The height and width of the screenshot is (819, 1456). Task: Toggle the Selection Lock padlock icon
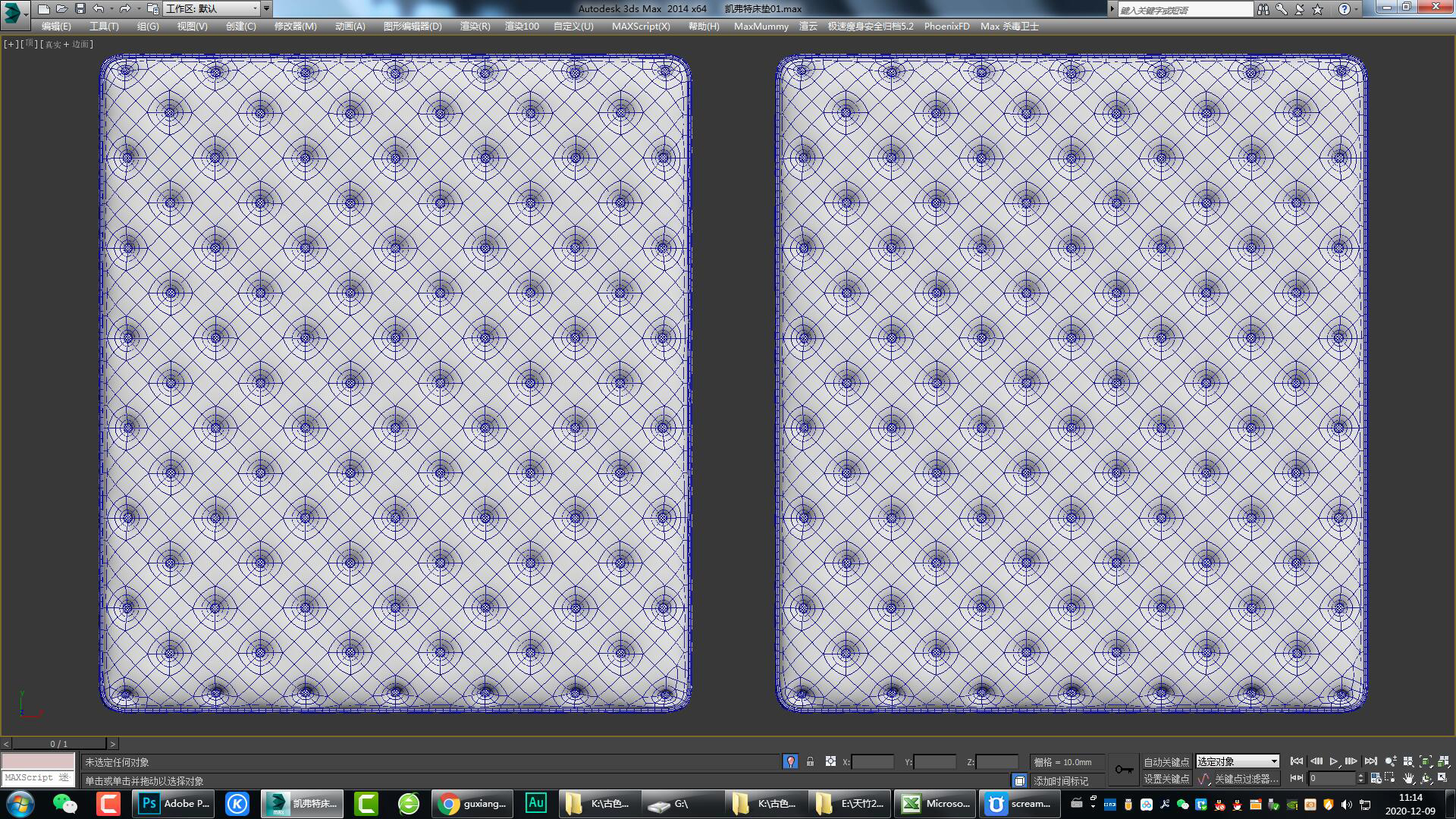(810, 761)
